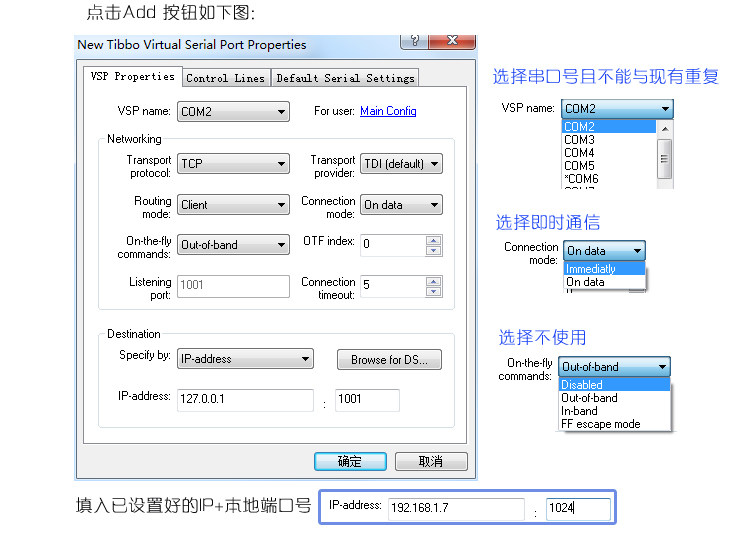The height and width of the screenshot is (534, 750).
Task: Increase the Connection timeout value
Action: (x=433, y=281)
